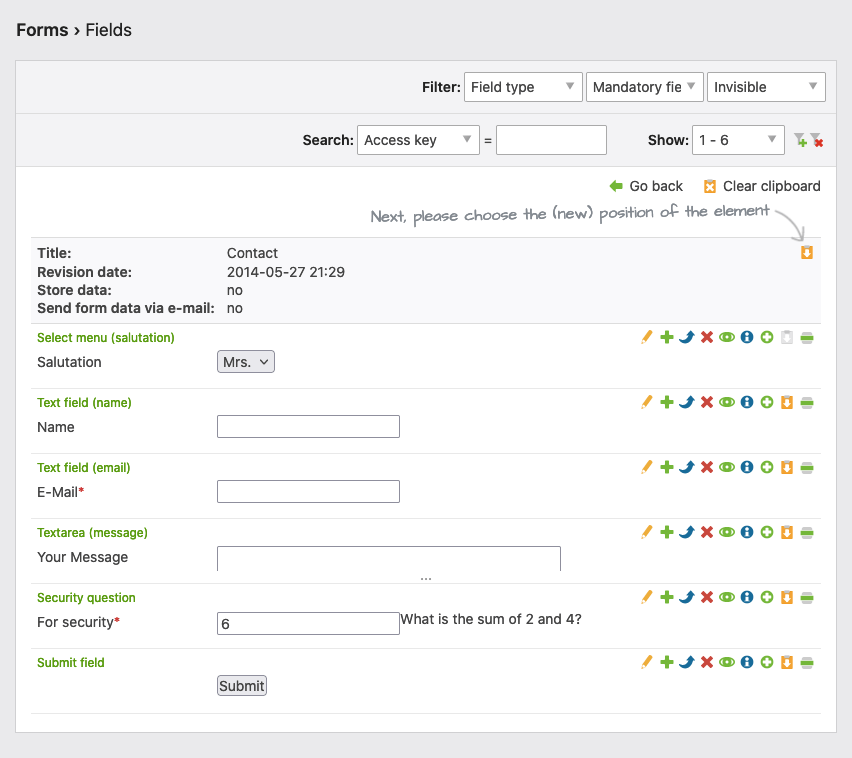Click the Your Message textarea
The width and height of the screenshot is (852, 758).
(x=389, y=559)
